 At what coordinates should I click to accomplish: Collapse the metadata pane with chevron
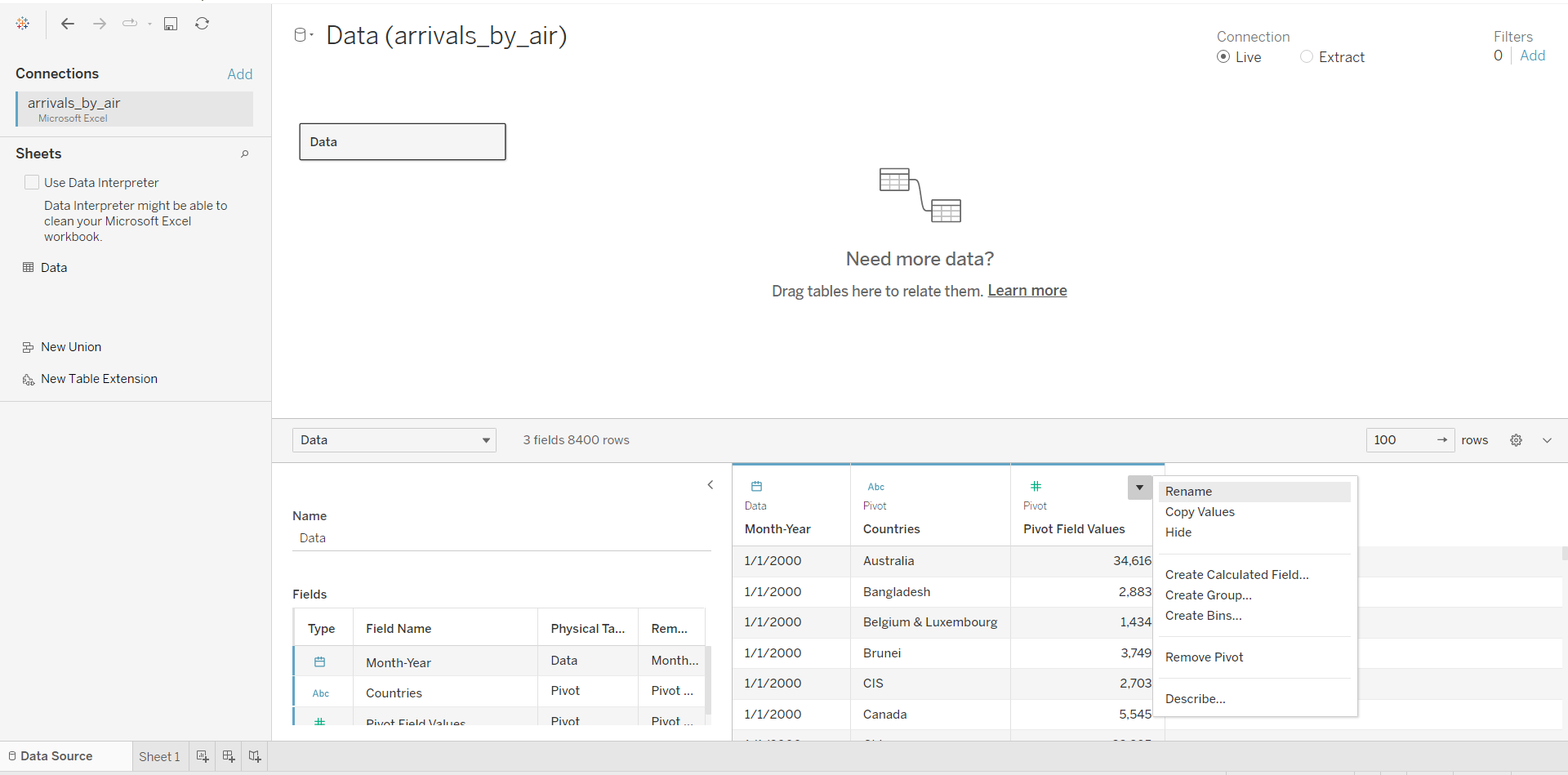(x=710, y=485)
